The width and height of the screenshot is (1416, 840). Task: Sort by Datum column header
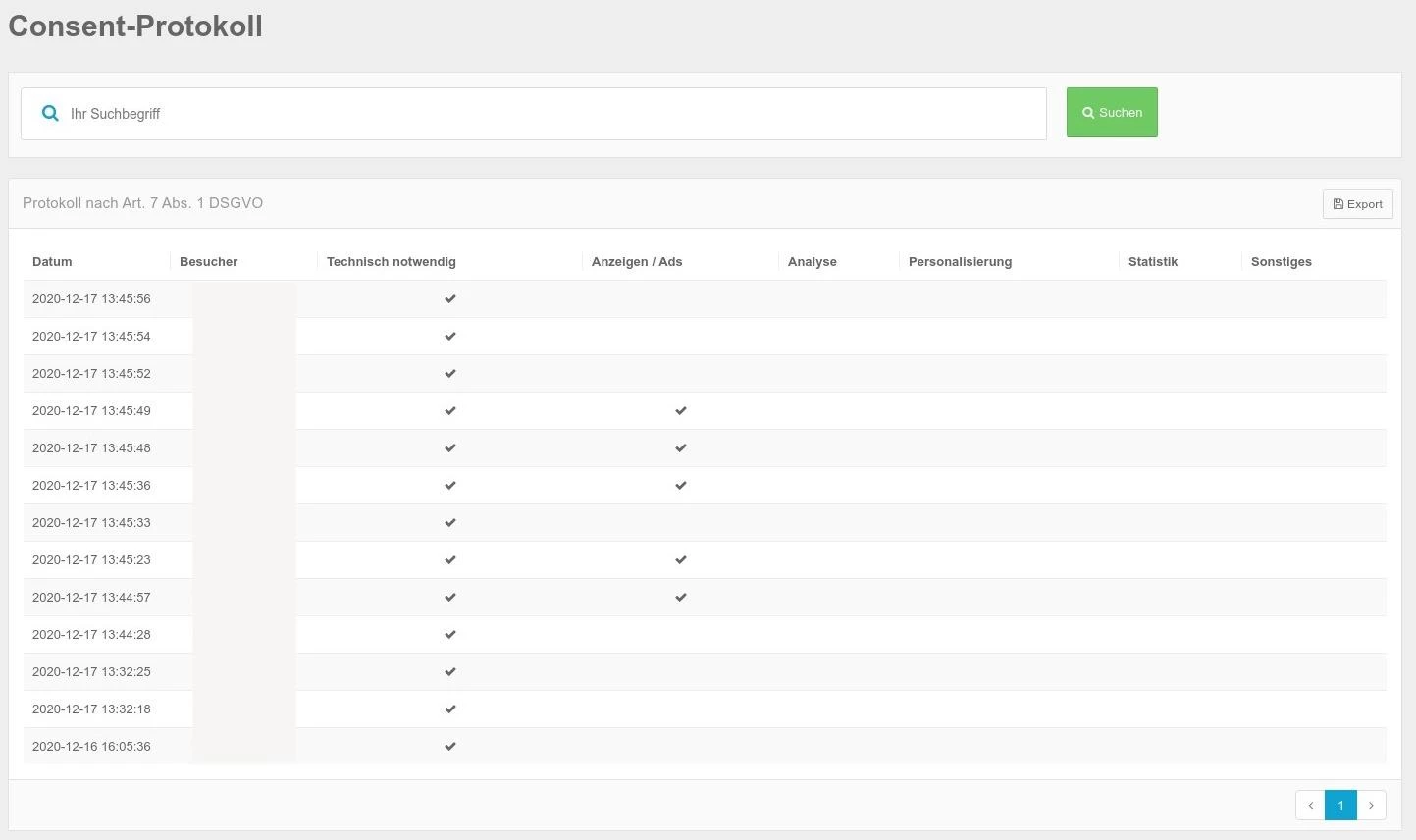52,262
